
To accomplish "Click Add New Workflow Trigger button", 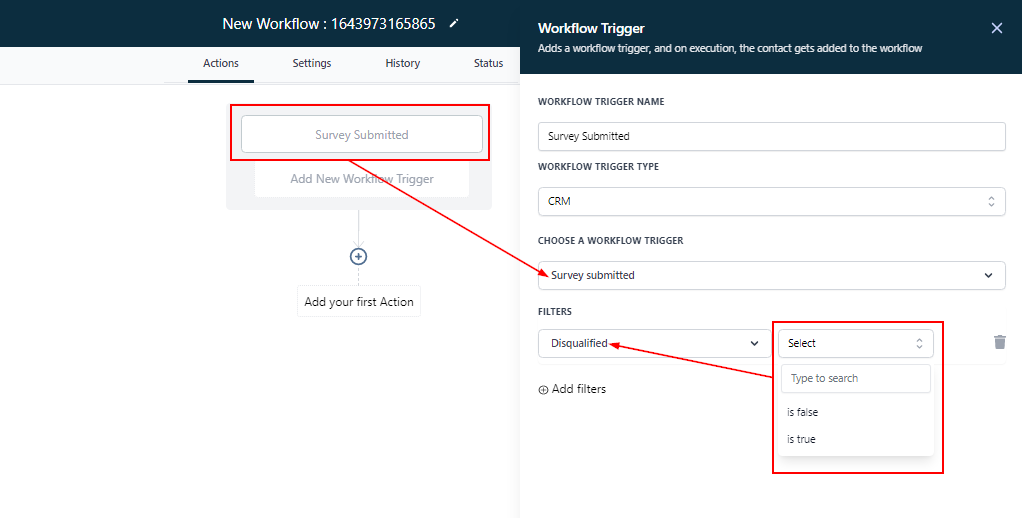I will (361, 179).
